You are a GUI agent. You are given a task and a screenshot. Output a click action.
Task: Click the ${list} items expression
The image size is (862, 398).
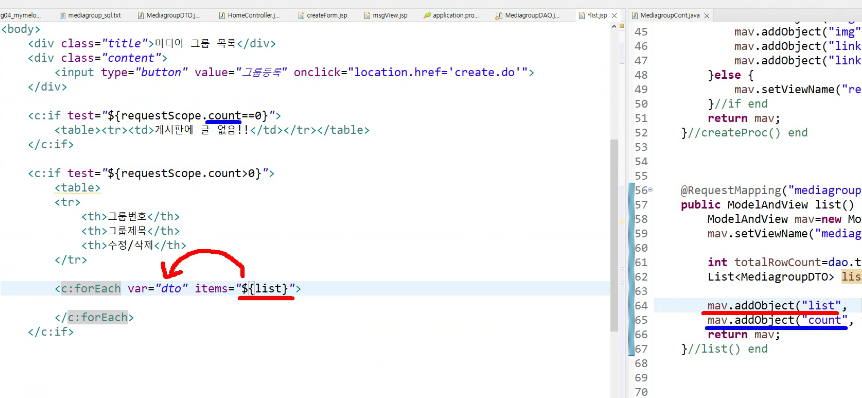click(x=266, y=288)
